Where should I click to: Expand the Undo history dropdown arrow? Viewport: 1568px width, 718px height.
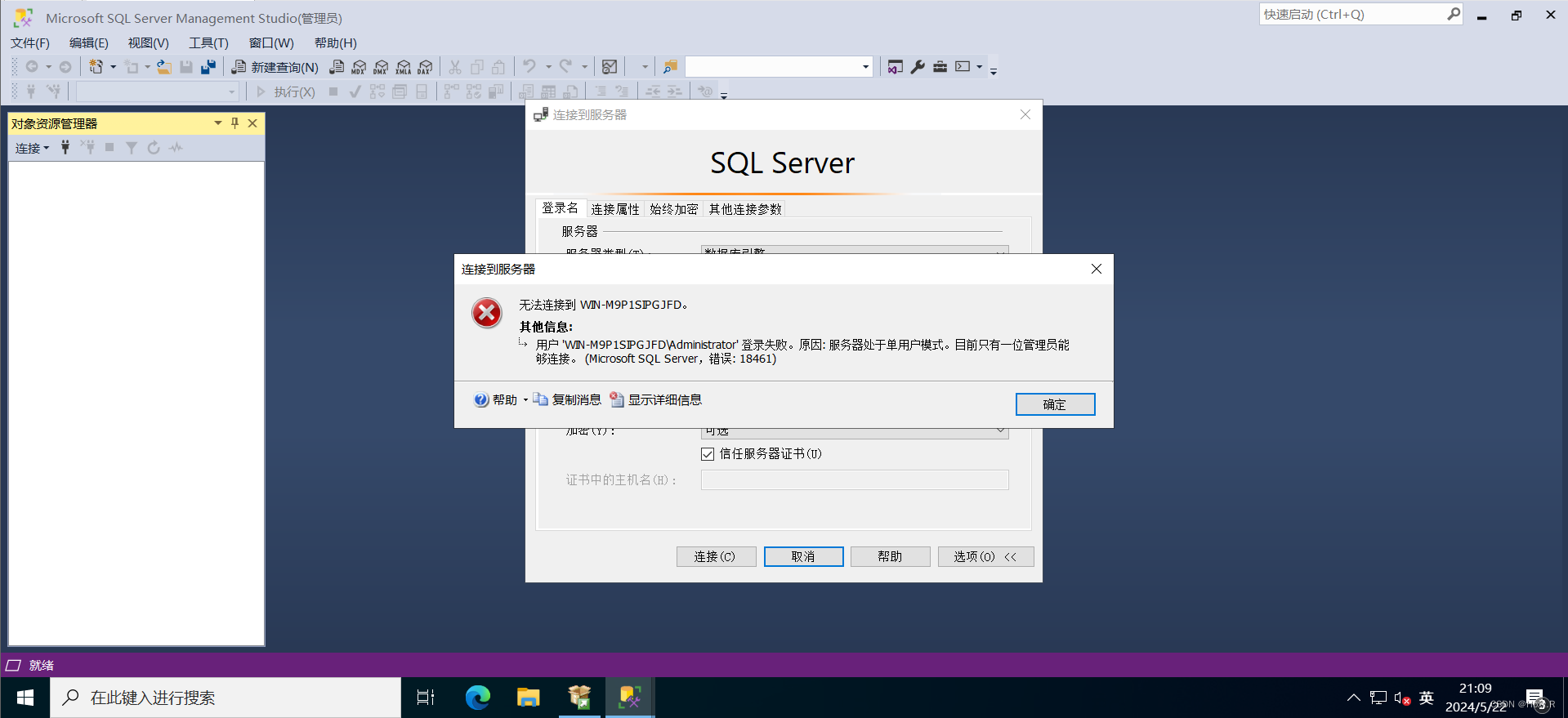pos(548,67)
